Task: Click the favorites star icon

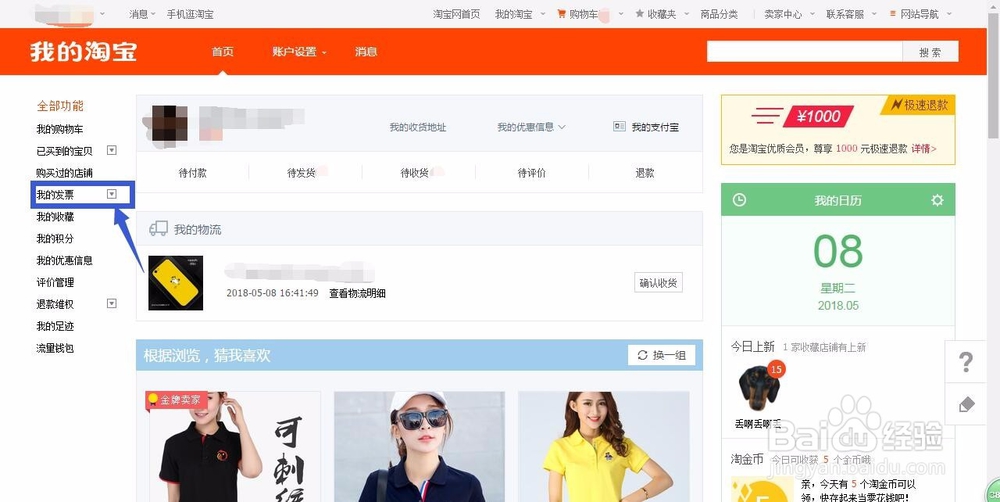Action: coord(640,13)
